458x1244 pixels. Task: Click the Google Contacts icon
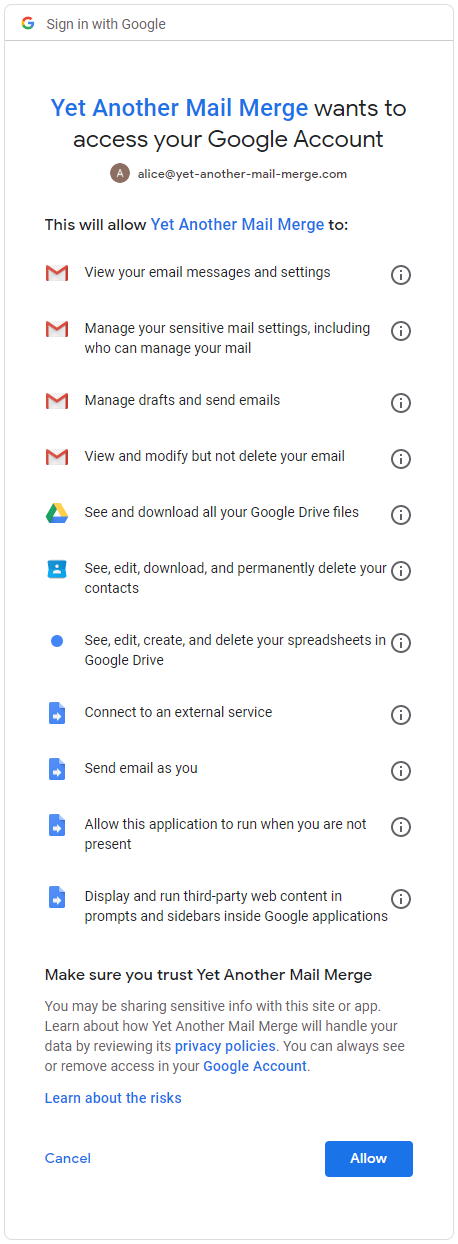click(x=57, y=569)
